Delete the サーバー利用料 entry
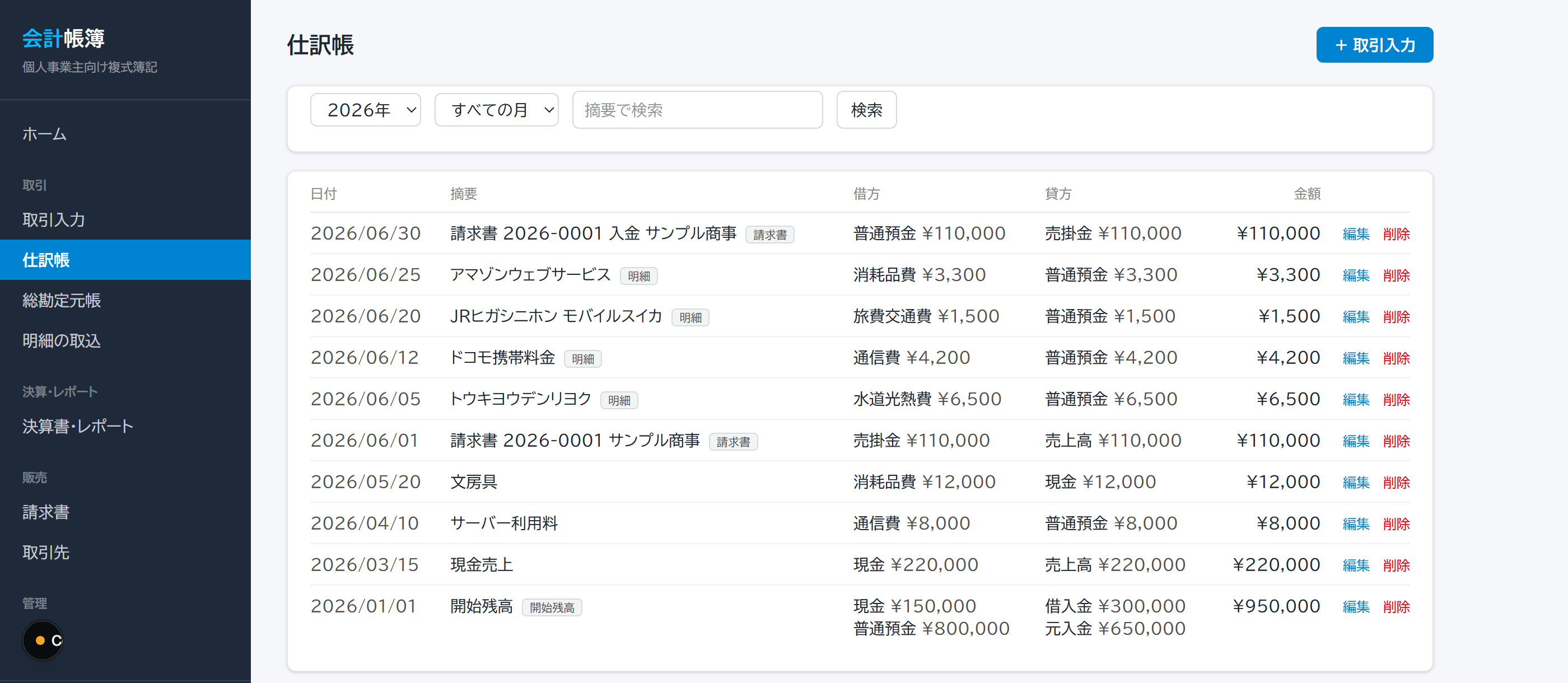 (1396, 523)
